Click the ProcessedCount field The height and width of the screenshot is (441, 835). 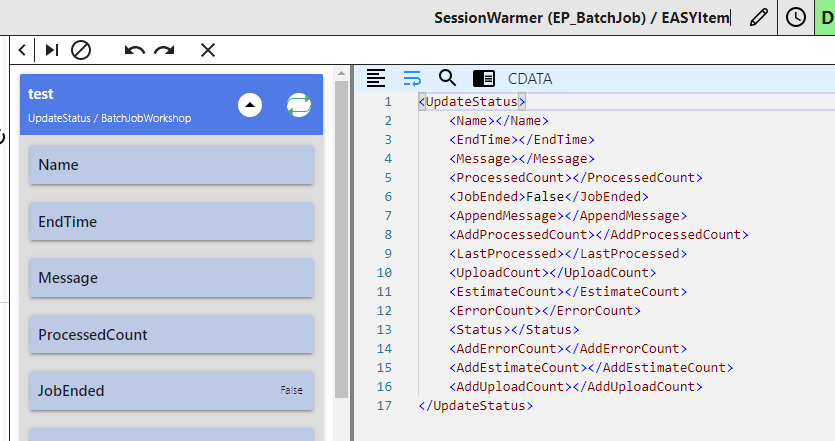coord(171,334)
